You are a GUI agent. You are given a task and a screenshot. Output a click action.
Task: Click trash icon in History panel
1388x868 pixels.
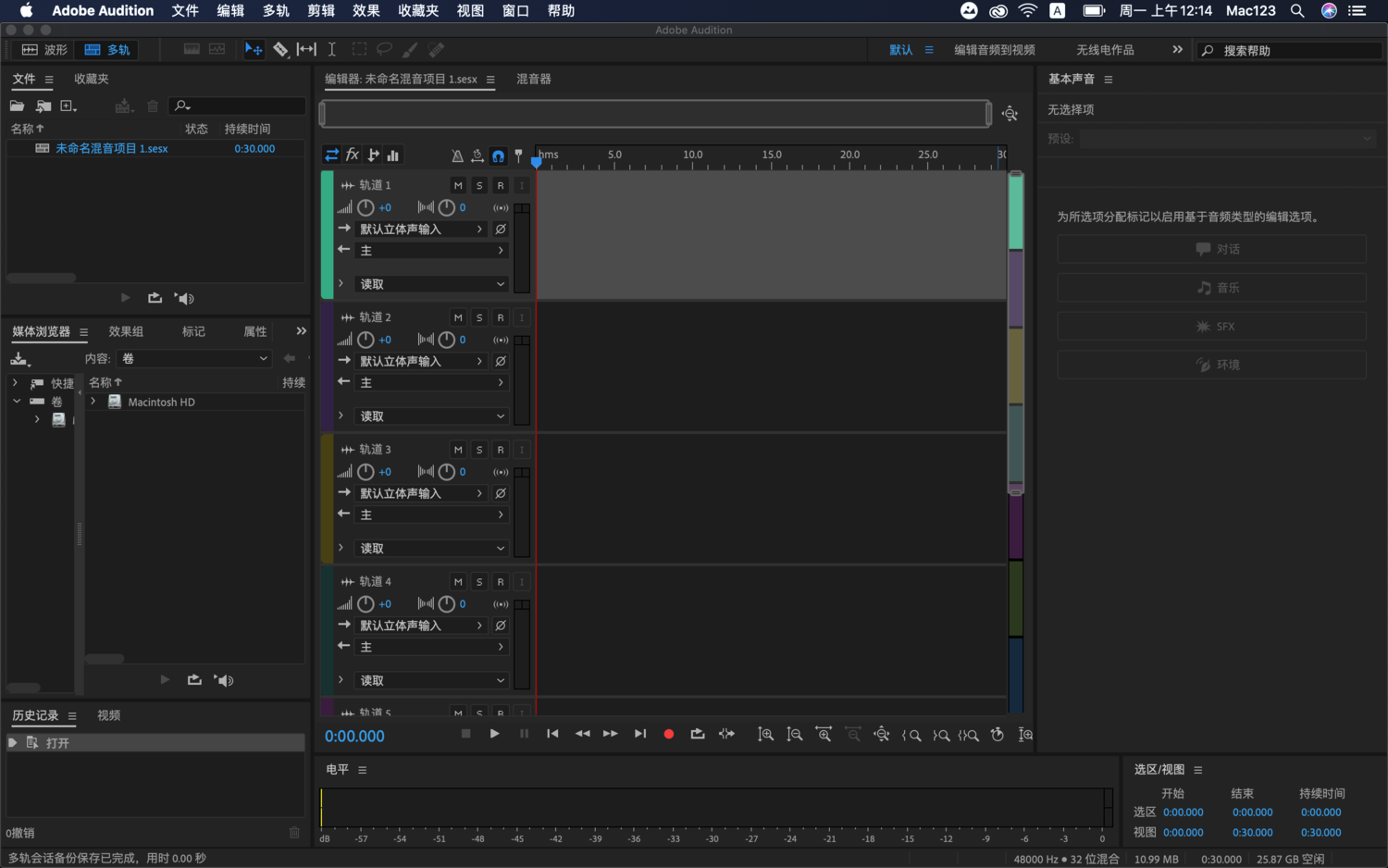[x=294, y=833]
